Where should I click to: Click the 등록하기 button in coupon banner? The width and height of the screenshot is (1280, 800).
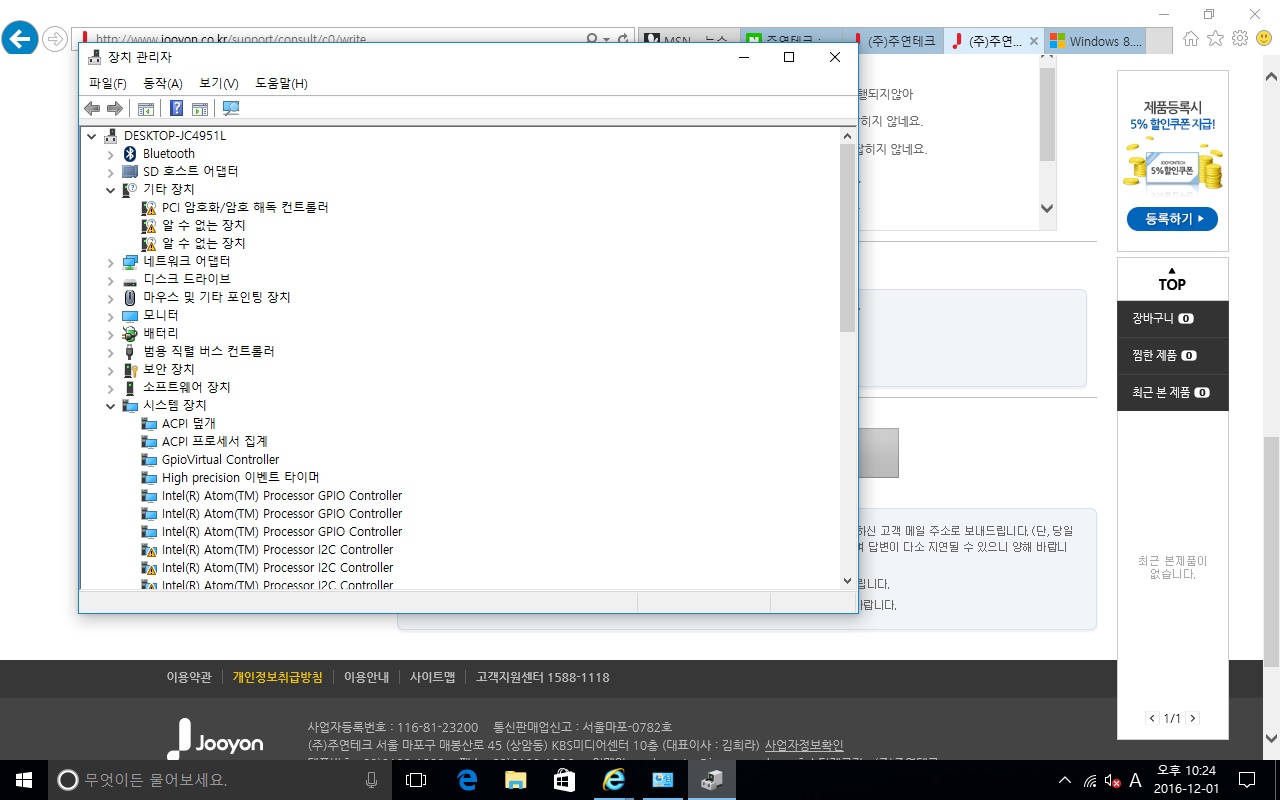1172,218
